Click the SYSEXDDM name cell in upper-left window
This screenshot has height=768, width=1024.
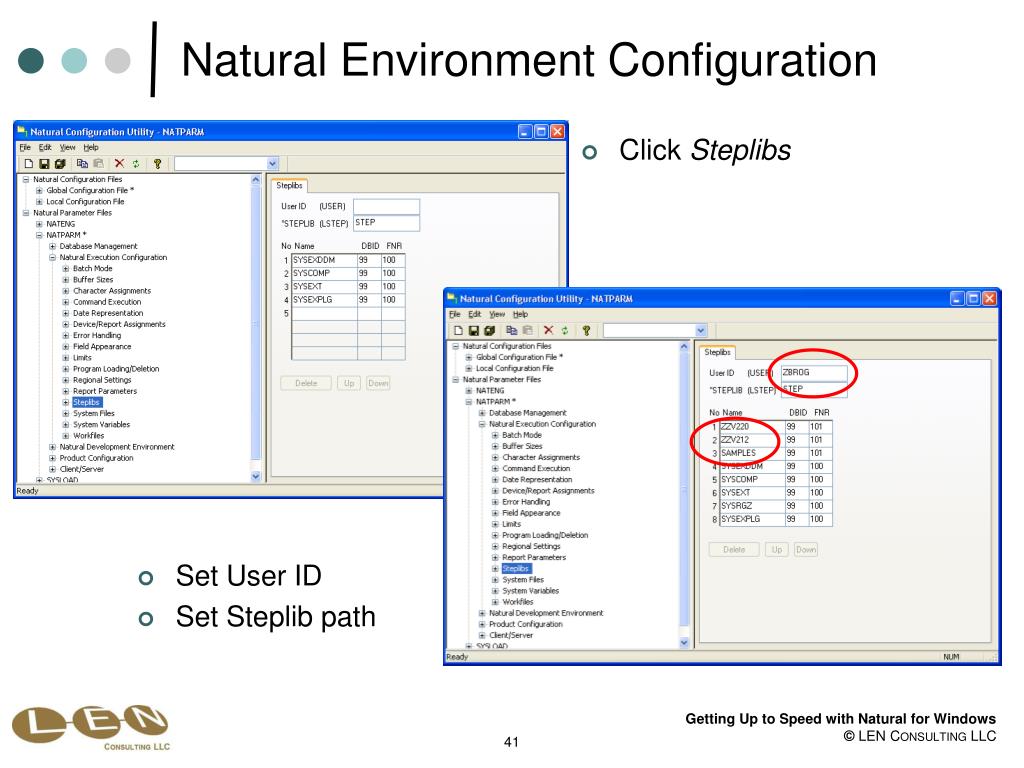tap(324, 260)
